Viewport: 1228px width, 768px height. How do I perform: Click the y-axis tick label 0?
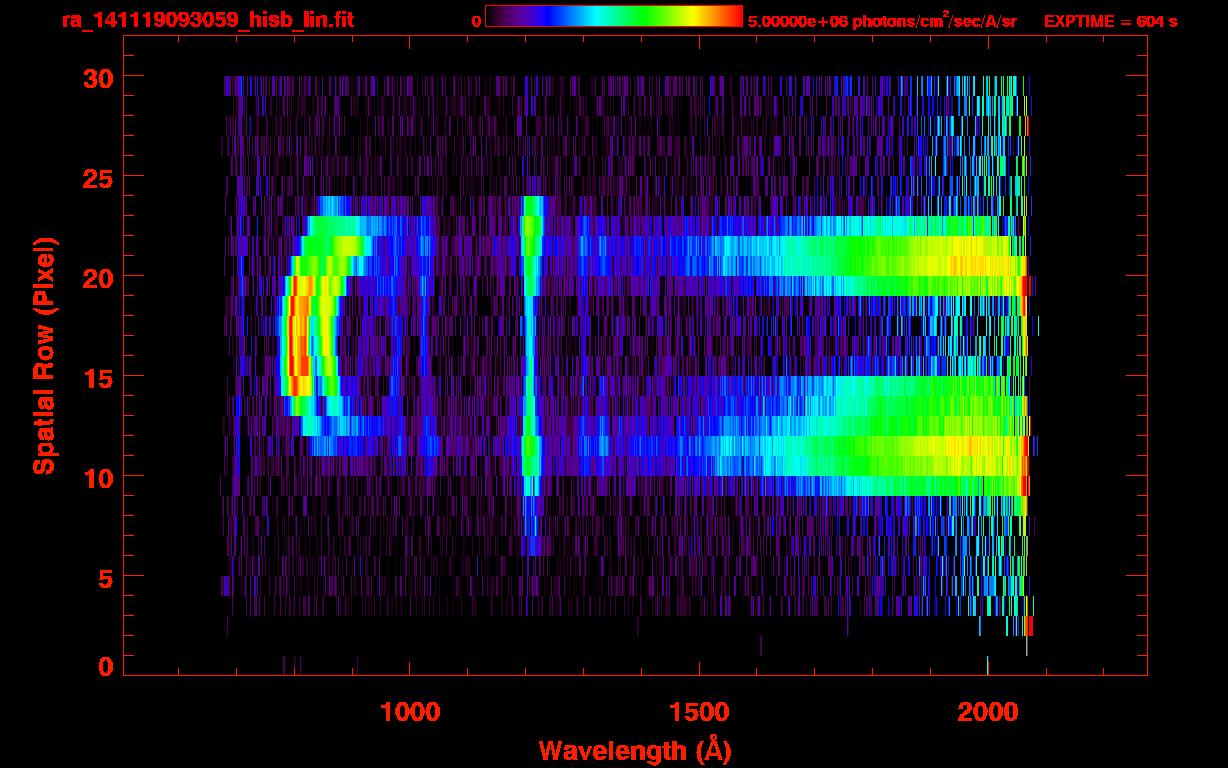click(104, 667)
